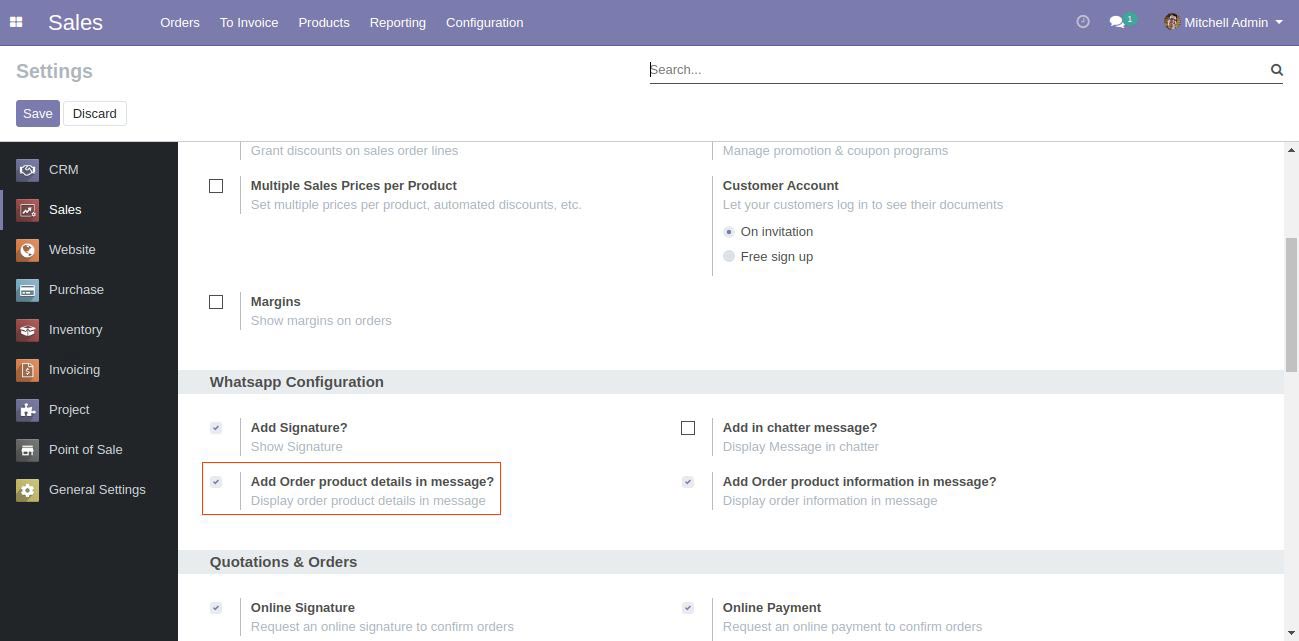Enable Add in chatter message checkbox
The width and height of the screenshot is (1299, 641).
tap(688, 428)
